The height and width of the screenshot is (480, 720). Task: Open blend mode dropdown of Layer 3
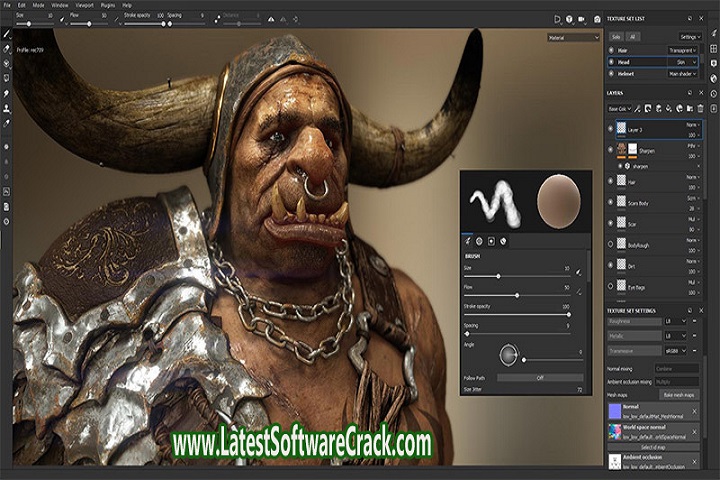[x=693, y=125]
